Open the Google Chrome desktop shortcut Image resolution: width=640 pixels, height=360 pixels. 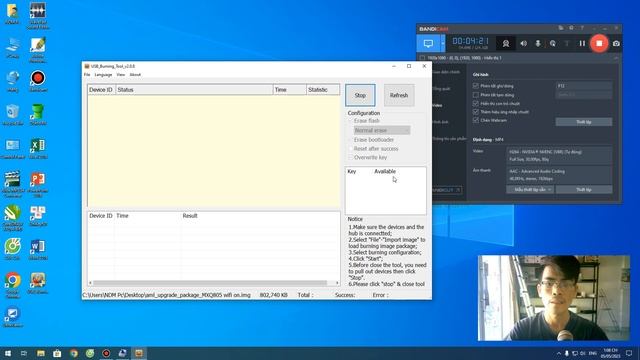pyautogui.click(x=13, y=285)
